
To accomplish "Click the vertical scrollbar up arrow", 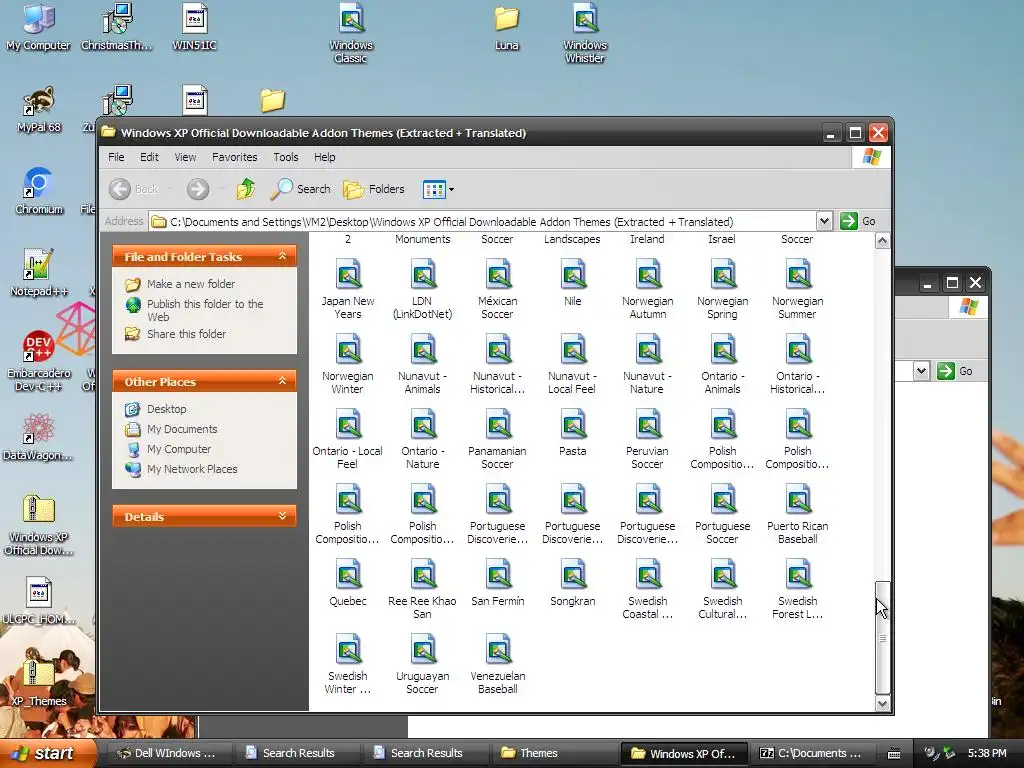I will pos(882,241).
